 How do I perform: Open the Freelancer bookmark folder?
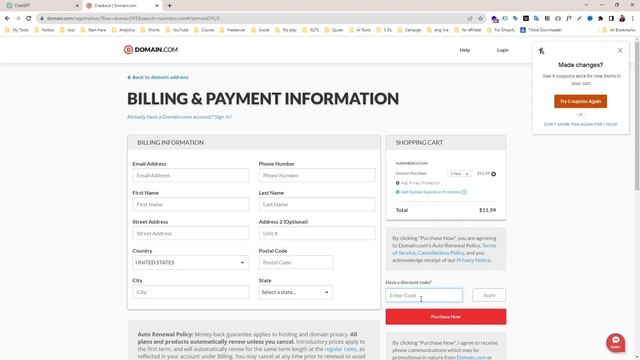coord(233,30)
